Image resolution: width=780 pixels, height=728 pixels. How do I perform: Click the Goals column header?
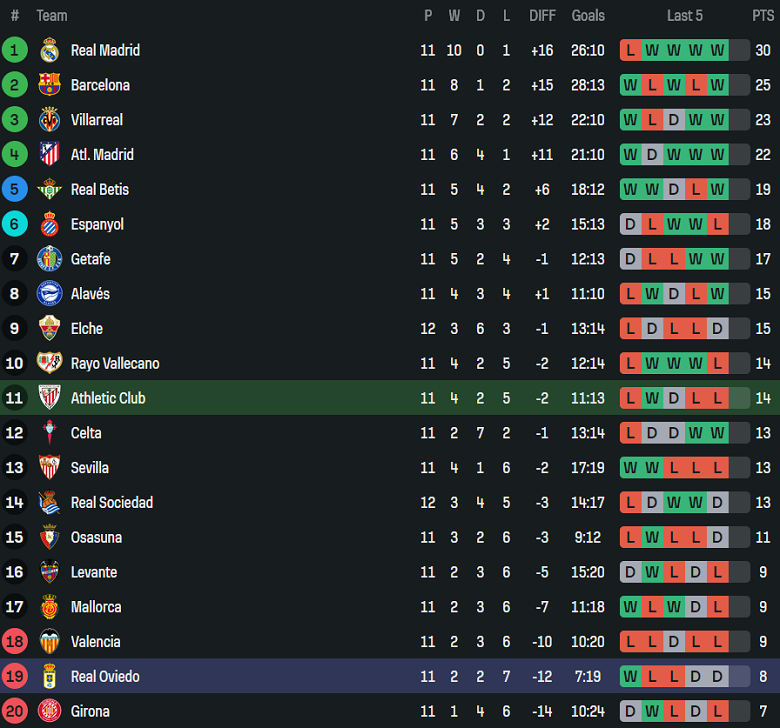588,15
